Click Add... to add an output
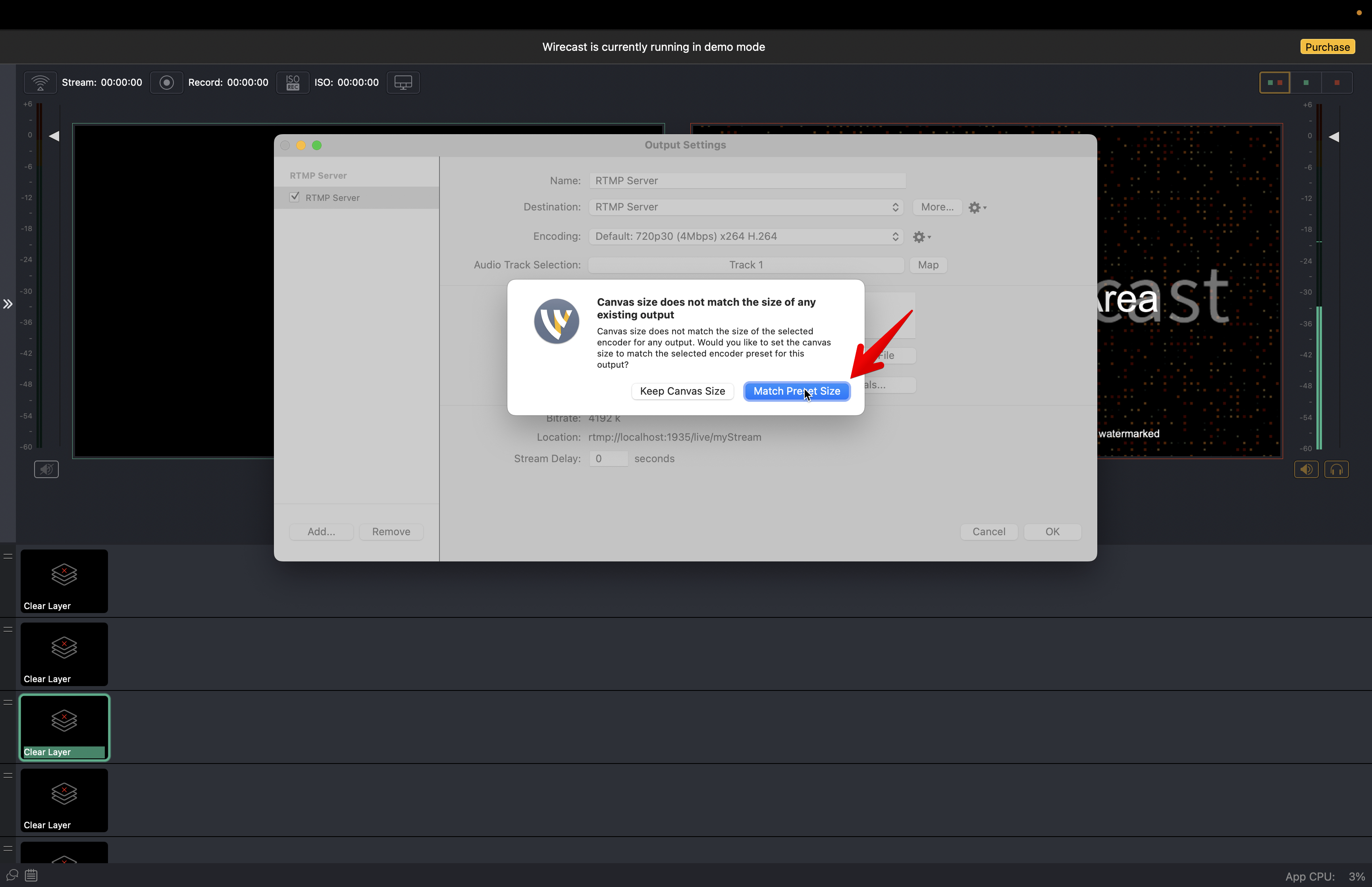 pos(321,532)
